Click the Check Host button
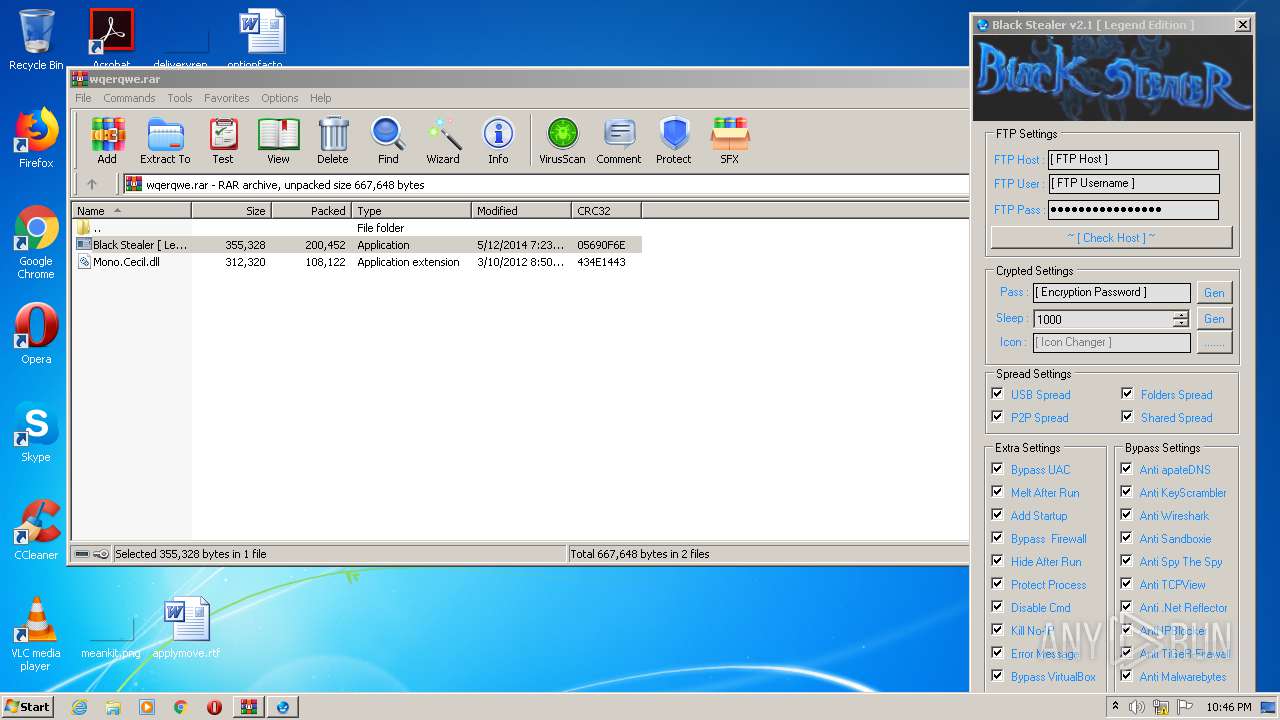Screen dimensions: 1280x720 pyautogui.click(x=1111, y=237)
